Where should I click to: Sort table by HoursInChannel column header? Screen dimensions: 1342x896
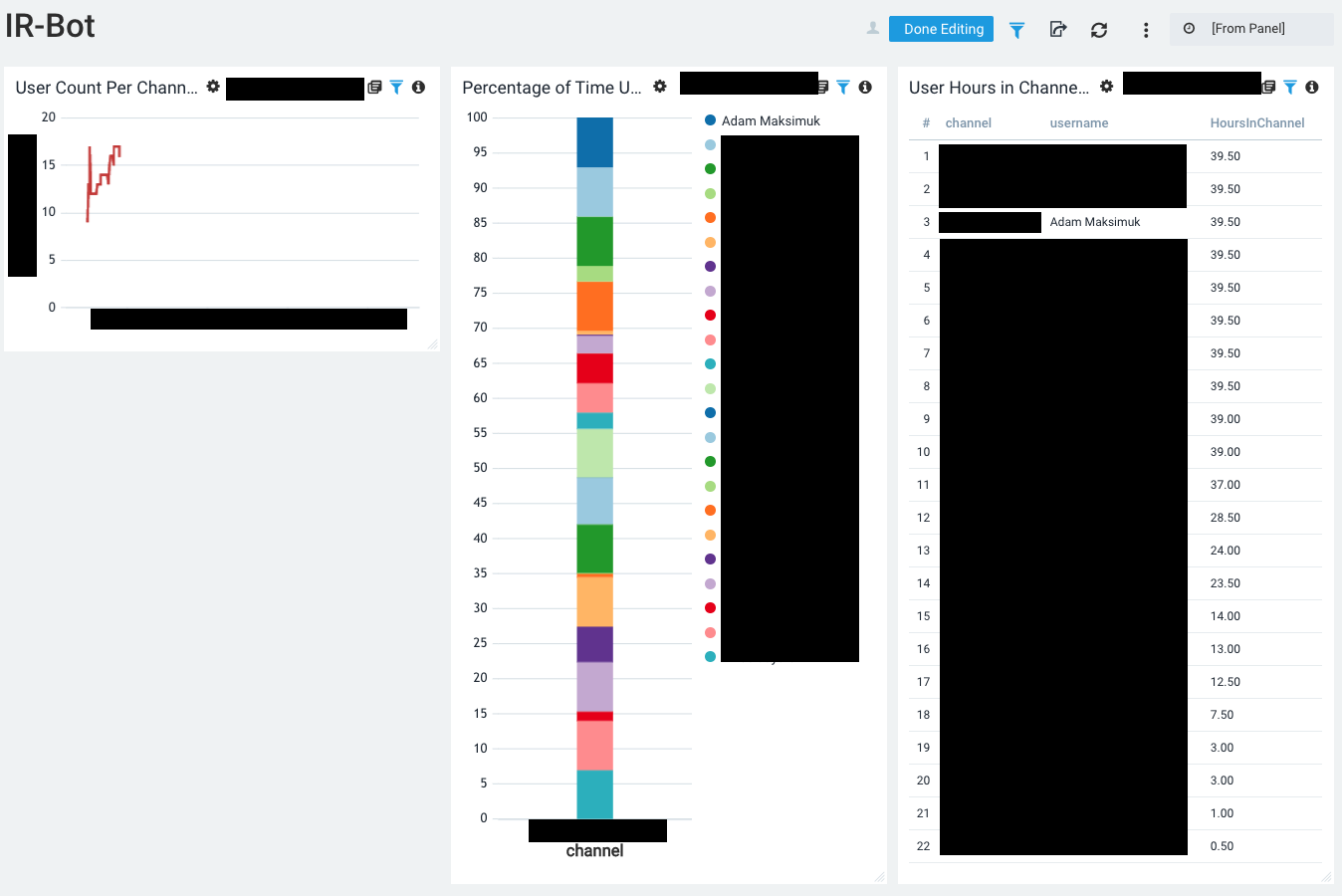(1257, 123)
